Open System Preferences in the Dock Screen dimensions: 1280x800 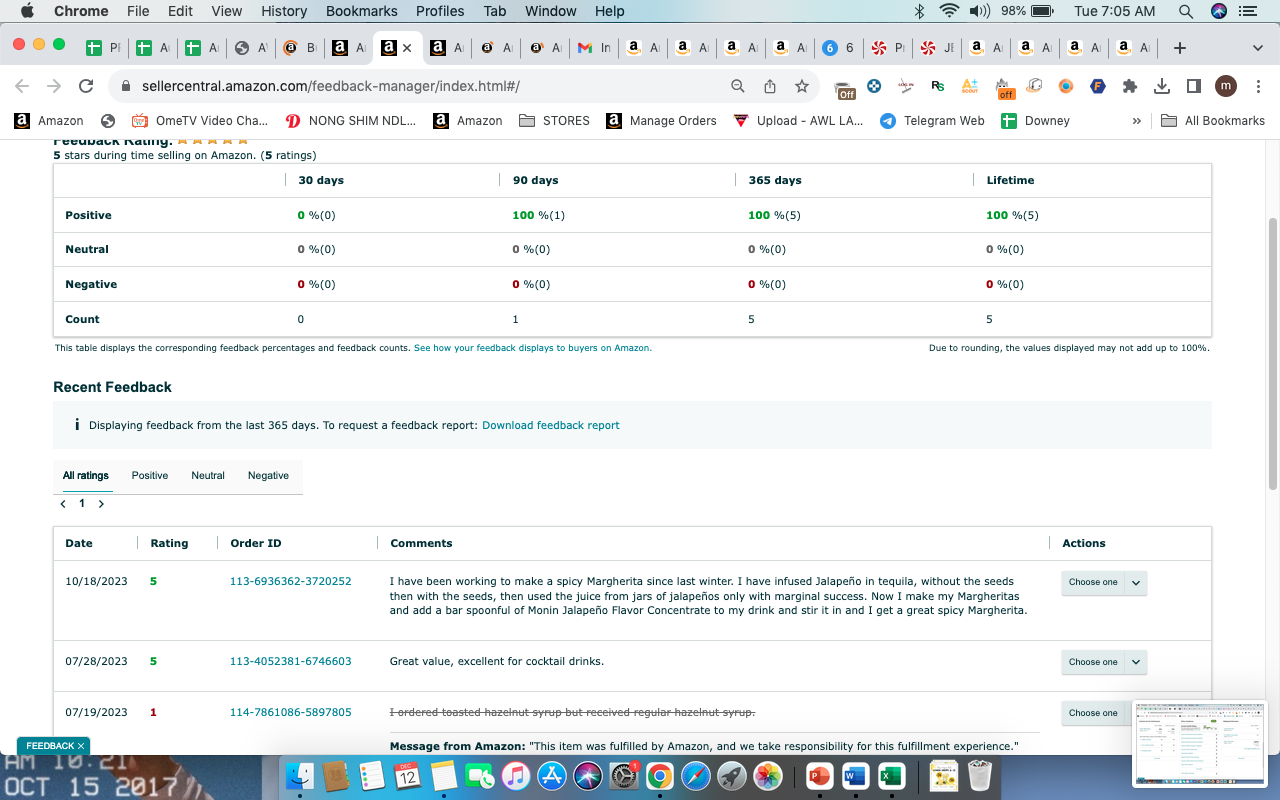point(624,776)
